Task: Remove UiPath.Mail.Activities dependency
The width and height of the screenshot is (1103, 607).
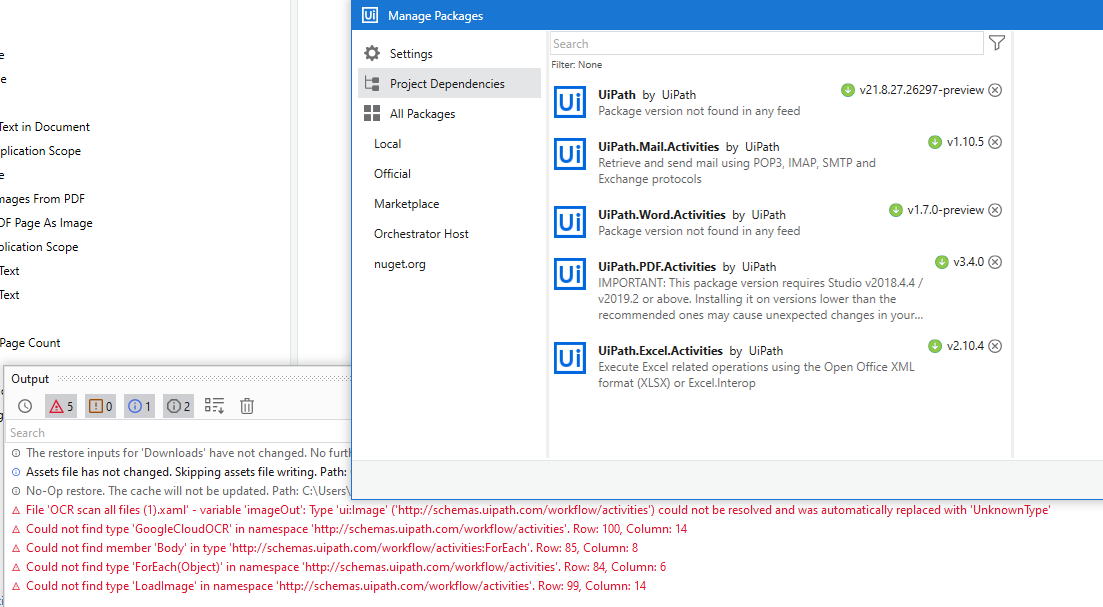Action: (995, 142)
